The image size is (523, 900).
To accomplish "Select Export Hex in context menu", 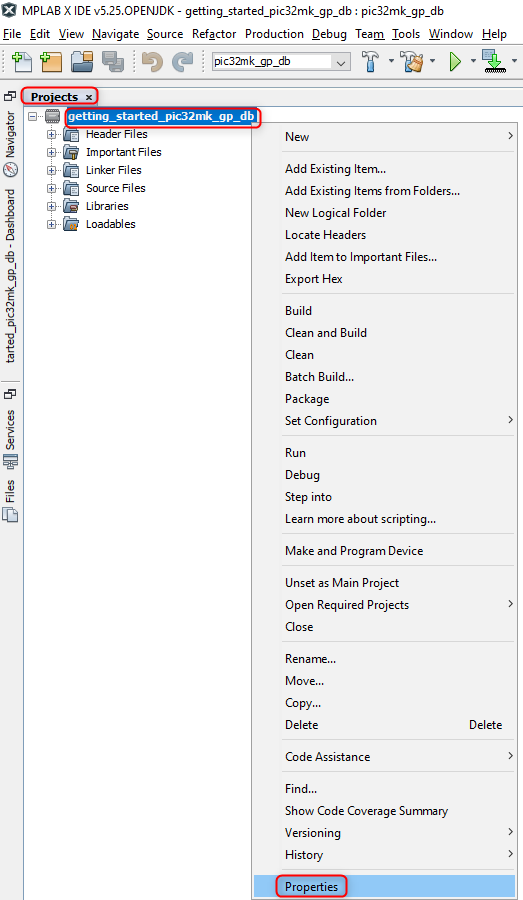I will (384, 279).
